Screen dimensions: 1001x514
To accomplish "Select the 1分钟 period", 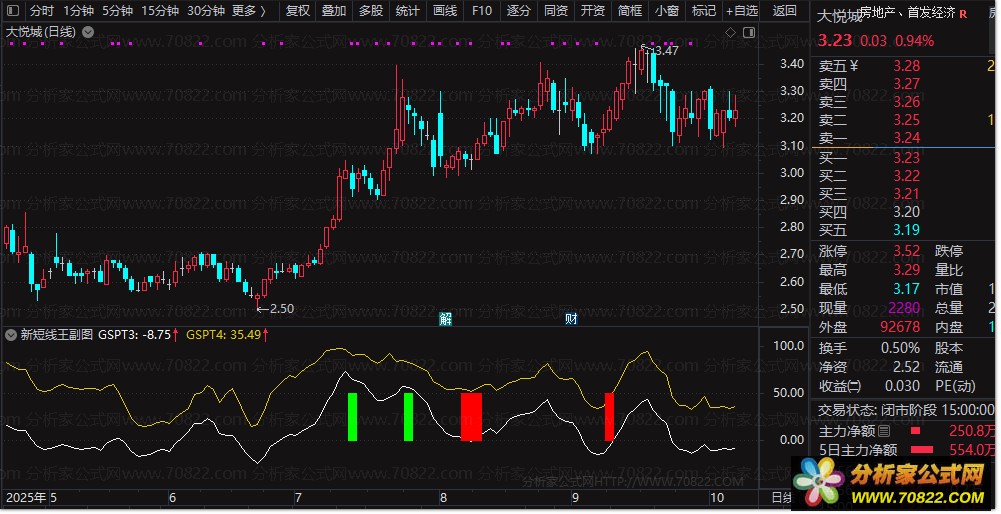I will pyautogui.click(x=78, y=10).
